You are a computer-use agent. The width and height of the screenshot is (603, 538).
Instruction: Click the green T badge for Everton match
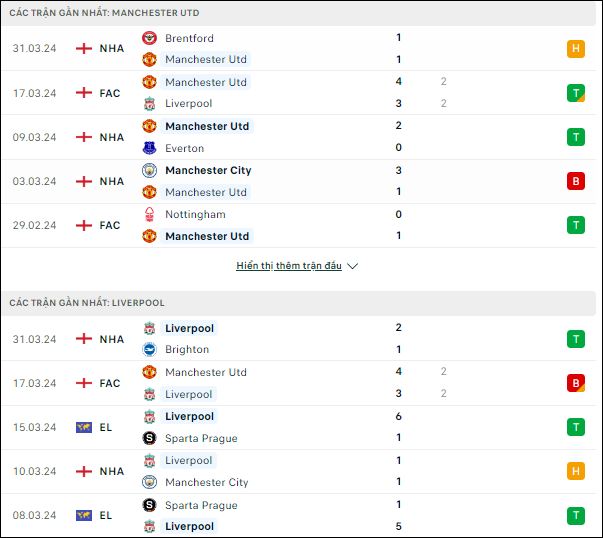pyautogui.click(x=576, y=137)
